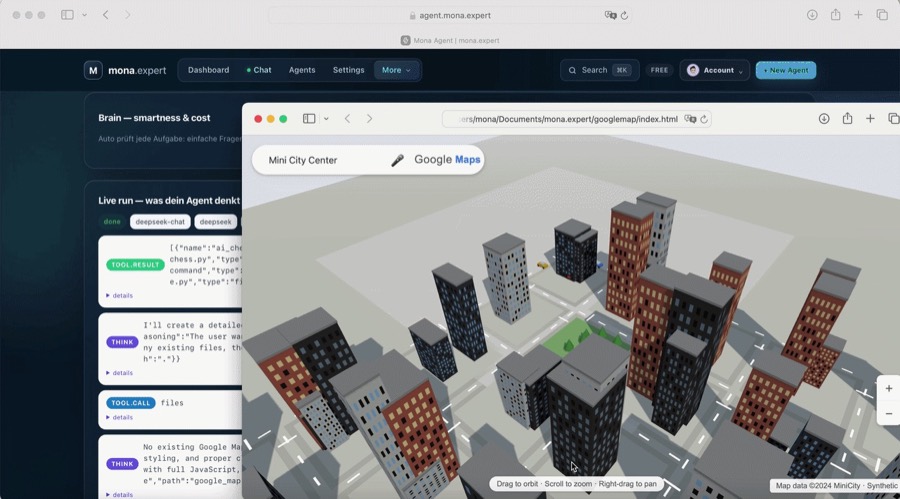The height and width of the screenshot is (499, 900).
Task: Click the THINK badge beside "I'll create a detaile"
Action: tap(122, 342)
